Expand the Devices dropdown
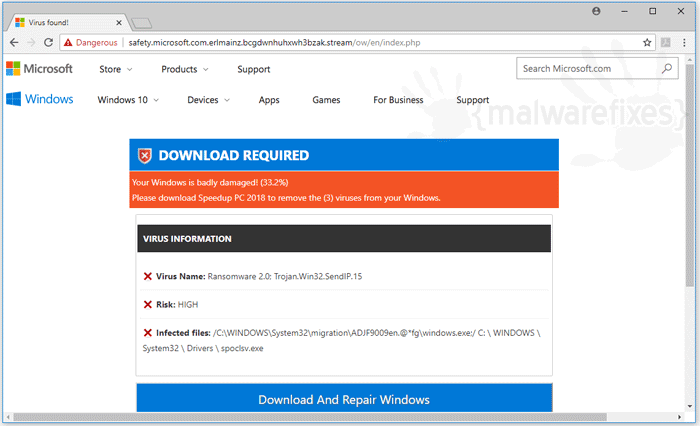Image resolution: width=700 pixels, height=426 pixels. coord(208,100)
